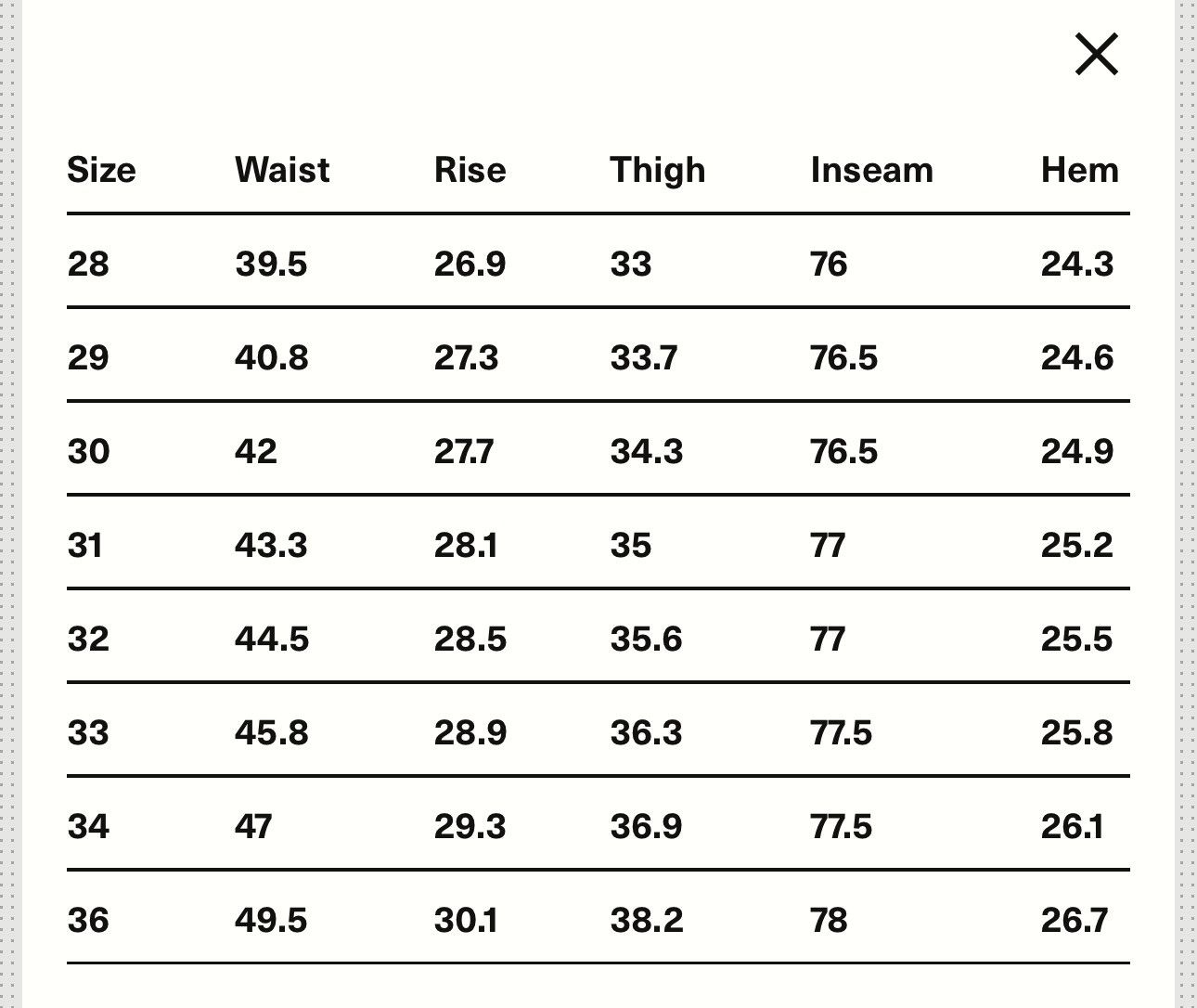Select the Rise column header
Screen dimensions: 1197x1008
click(x=470, y=170)
